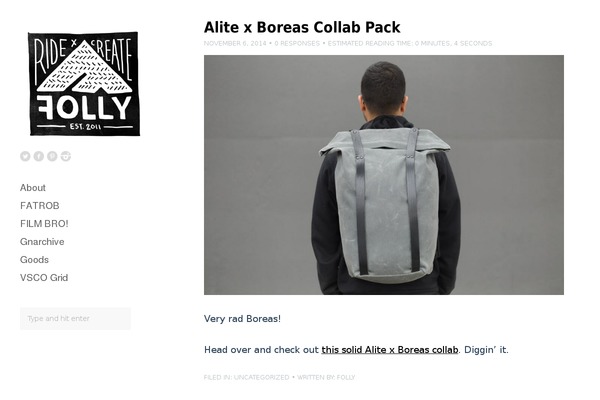
Task: View the 0 Responses comments link
Action: click(x=297, y=43)
